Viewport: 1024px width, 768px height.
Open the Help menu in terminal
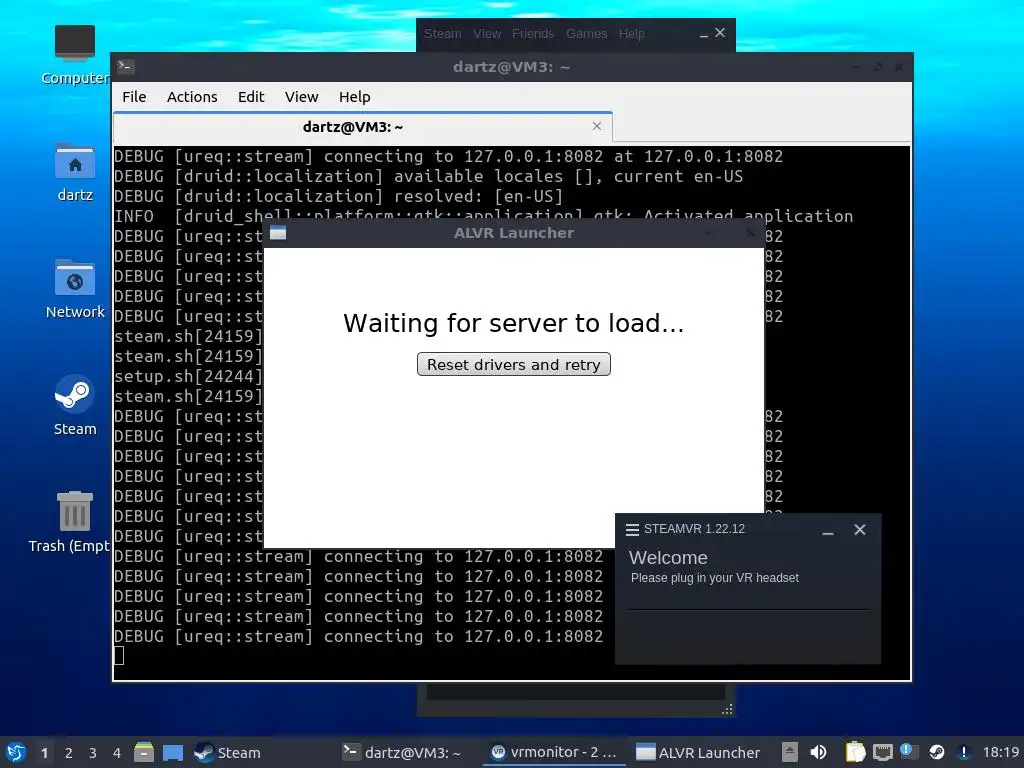coord(355,97)
